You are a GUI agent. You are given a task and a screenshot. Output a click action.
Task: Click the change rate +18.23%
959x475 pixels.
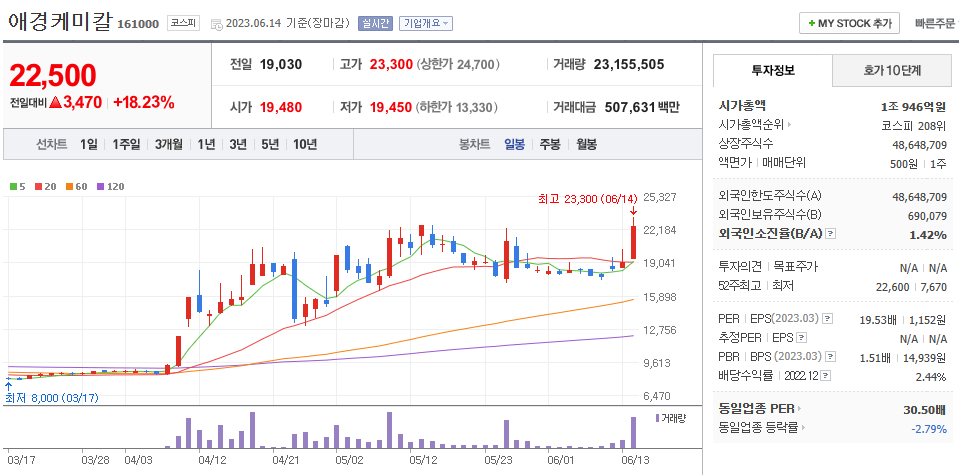coord(144,103)
